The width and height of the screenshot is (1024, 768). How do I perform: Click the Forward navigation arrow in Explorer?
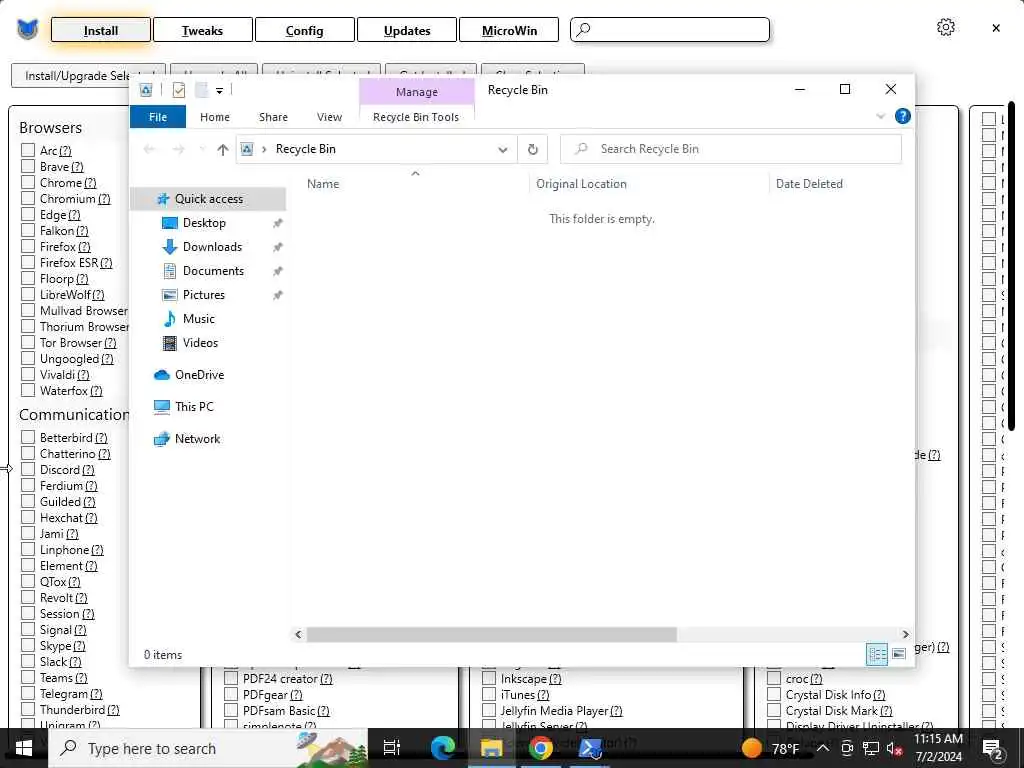178,150
